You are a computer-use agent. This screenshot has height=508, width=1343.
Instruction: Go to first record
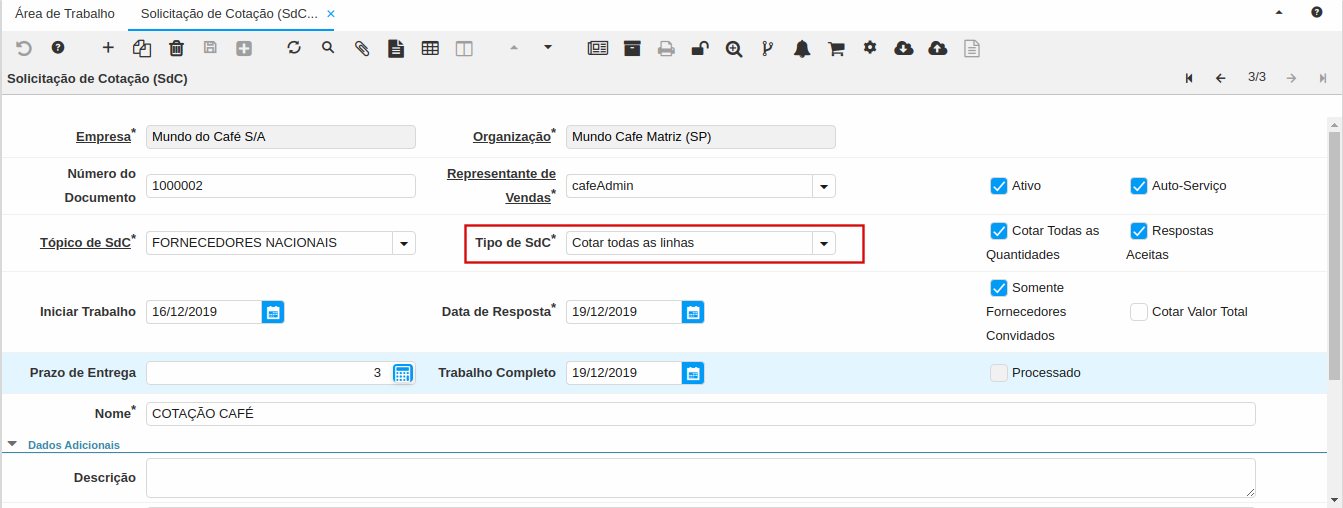point(1189,78)
